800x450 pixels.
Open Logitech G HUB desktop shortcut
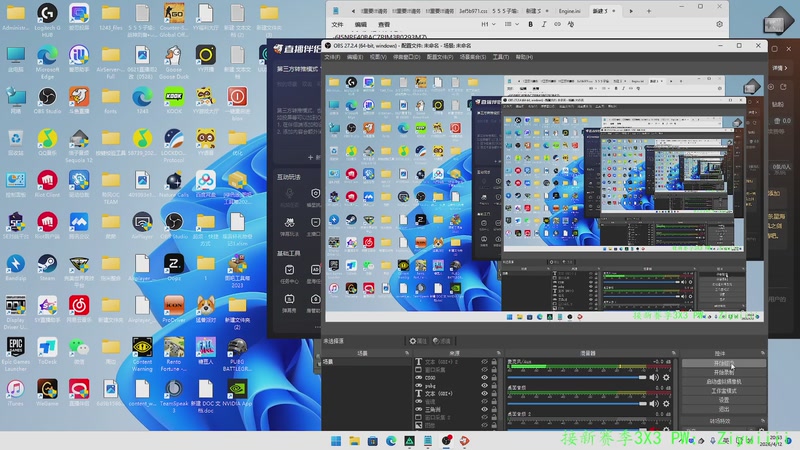click(47, 18)
